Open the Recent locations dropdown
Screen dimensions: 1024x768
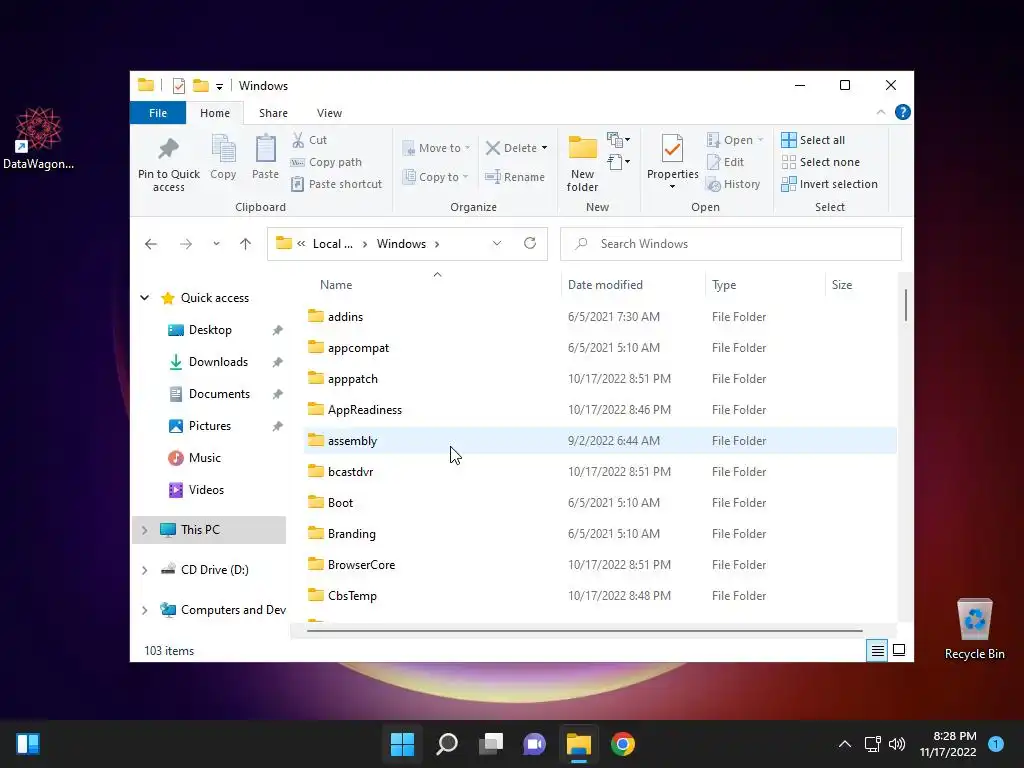tap(216, 244)
